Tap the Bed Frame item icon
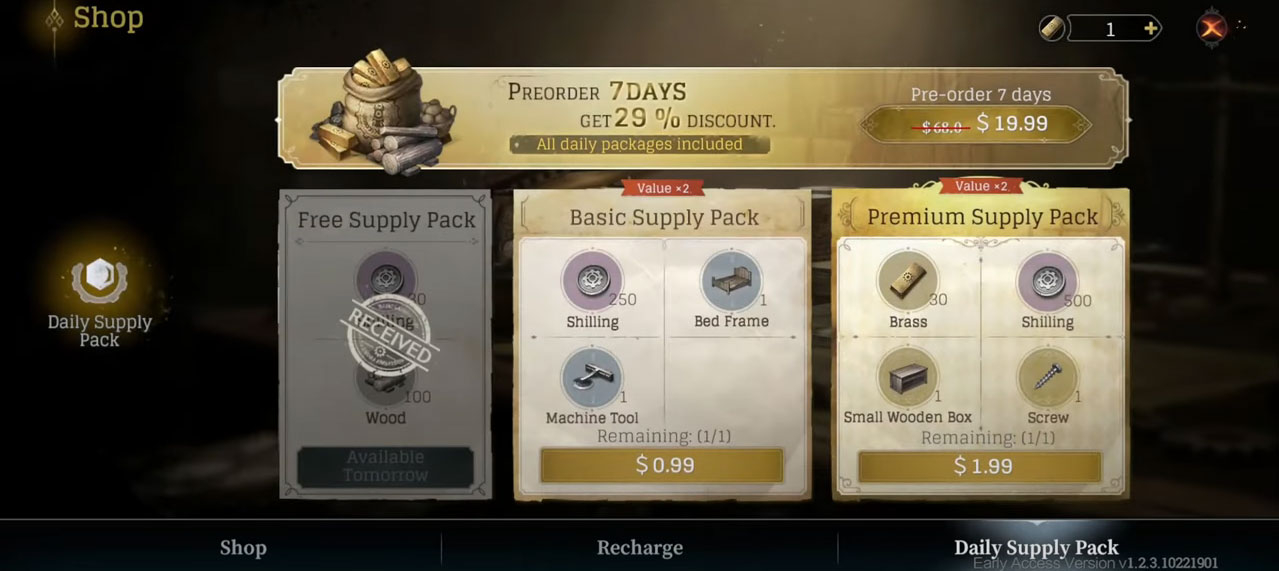Image resolution: width=1279 pixels, height=571 pixels. click(731, 281)
